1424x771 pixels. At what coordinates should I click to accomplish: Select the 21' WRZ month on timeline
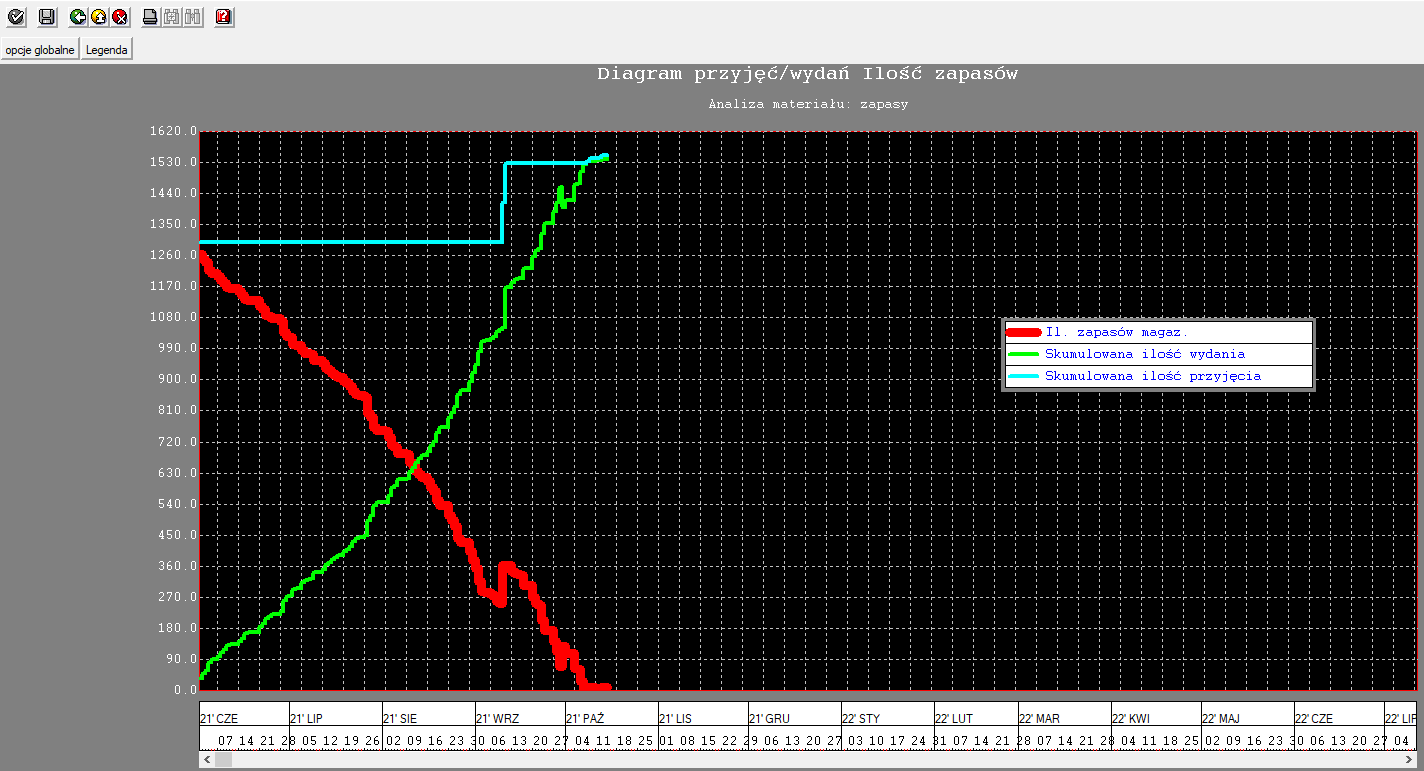pyautogui.click(x=498, y=718)
